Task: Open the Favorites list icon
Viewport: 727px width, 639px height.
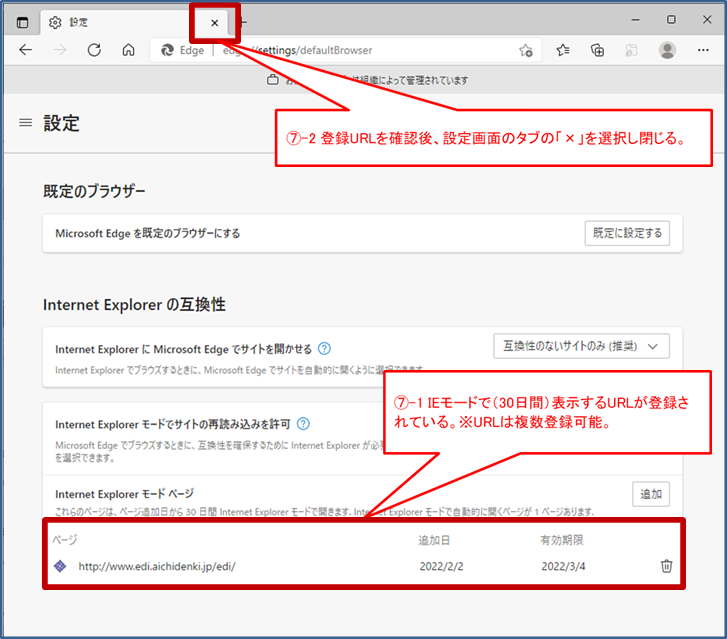Action: pyautogui.click(x=563, y=50)
